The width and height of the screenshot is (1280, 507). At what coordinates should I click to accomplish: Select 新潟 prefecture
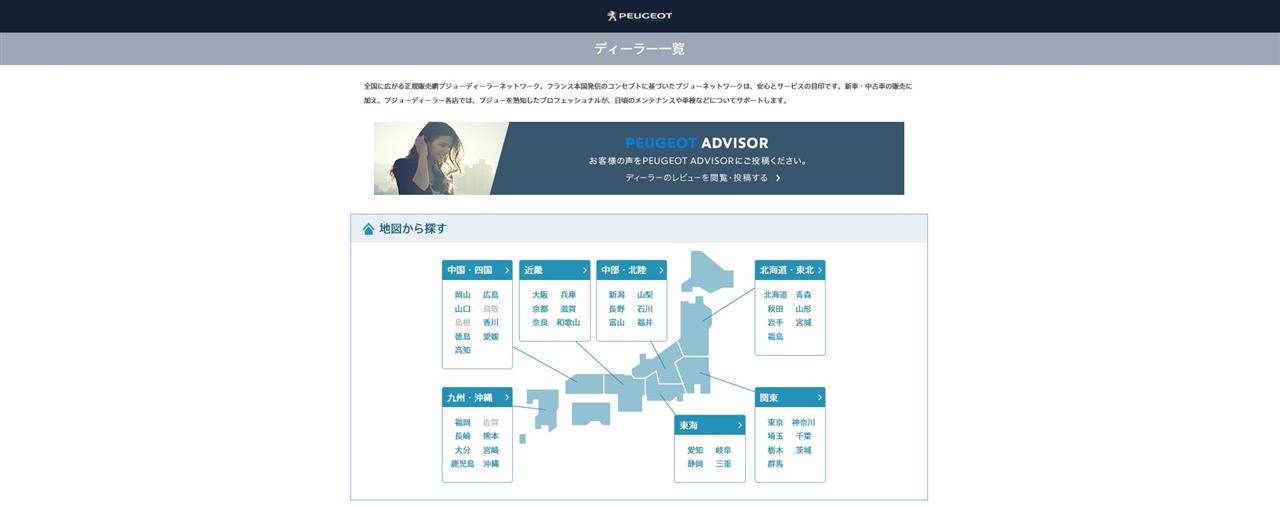coord(617,295)
